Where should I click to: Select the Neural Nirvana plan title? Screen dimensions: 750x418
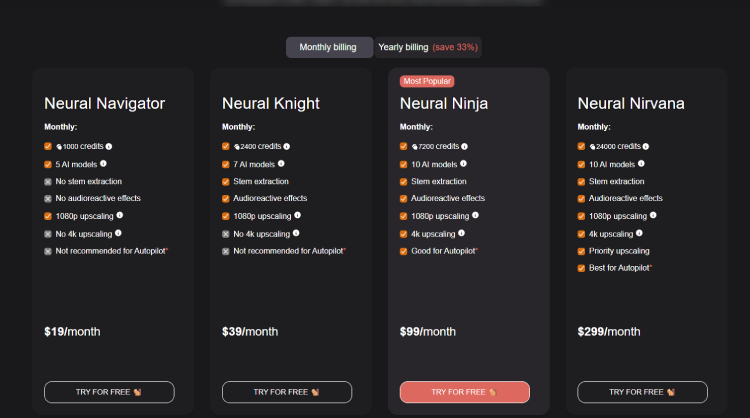coord(631,103)
